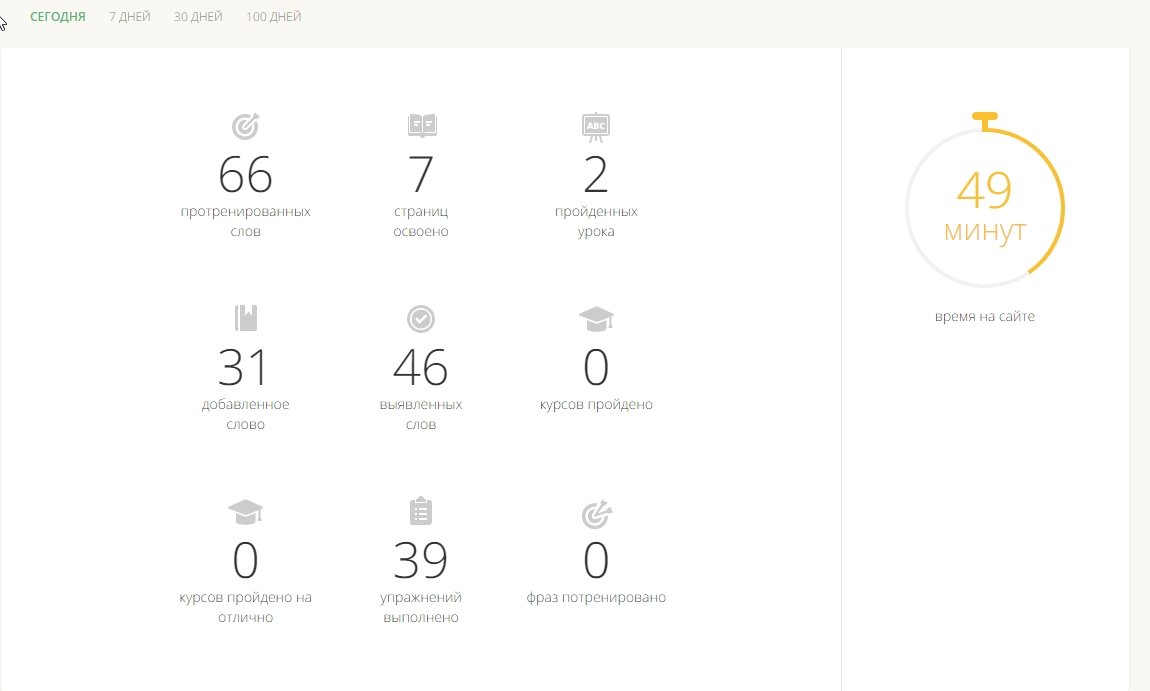Click the checkmark circle icon above выявленных слов

pyautogui.click(x=421, y=319)
